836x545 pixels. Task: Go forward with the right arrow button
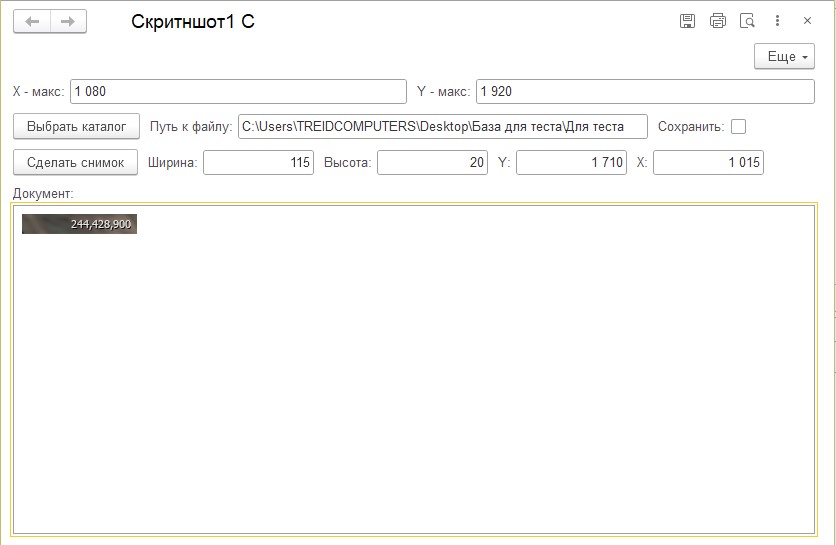(68, 22)
